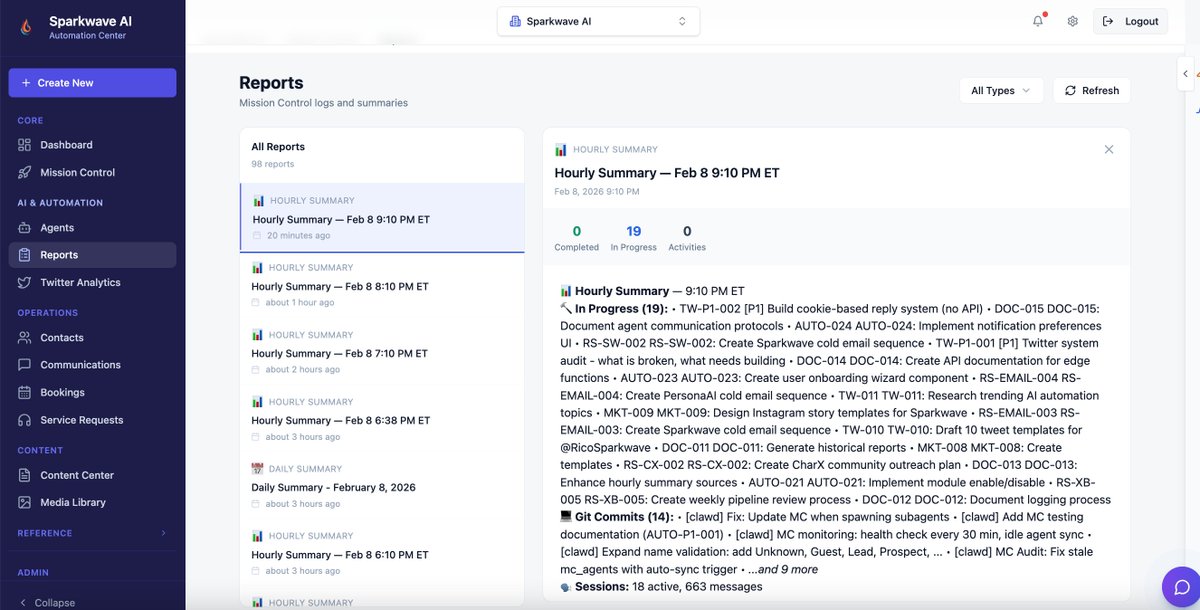Open the All Types filter dropdown
1200x610 pixels.
pos(1001,90)
